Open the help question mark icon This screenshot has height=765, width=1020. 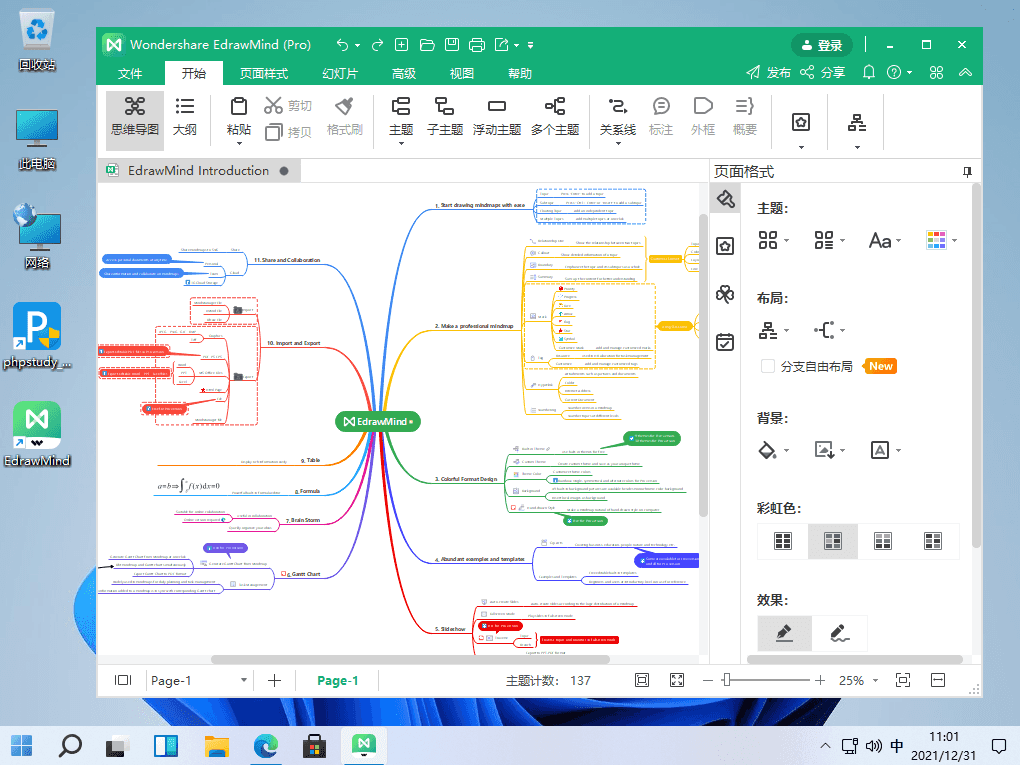pos(894,72)
